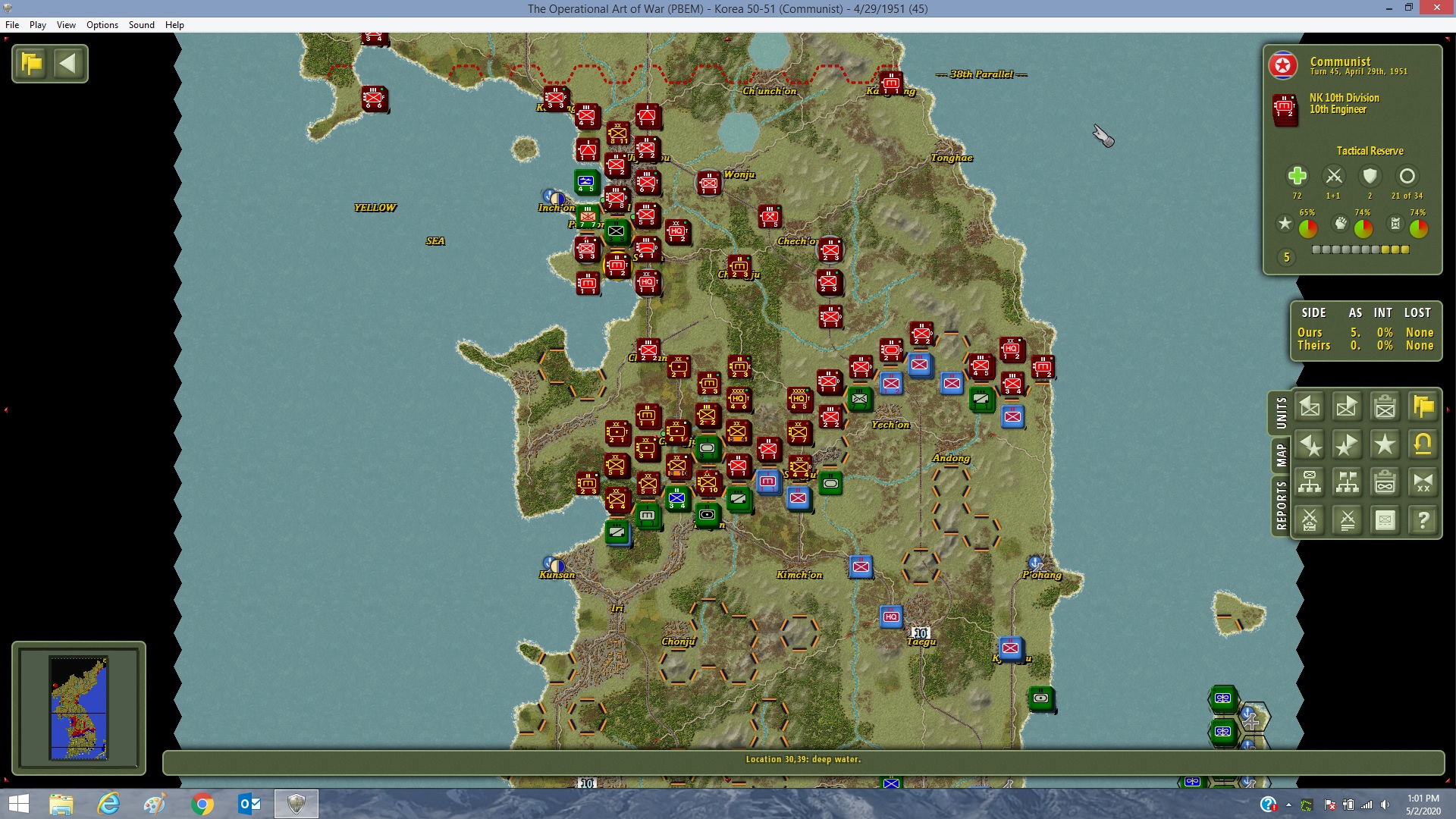
Task: Click the yellow flags end-turn icon top-left
Action: (32, 63)
